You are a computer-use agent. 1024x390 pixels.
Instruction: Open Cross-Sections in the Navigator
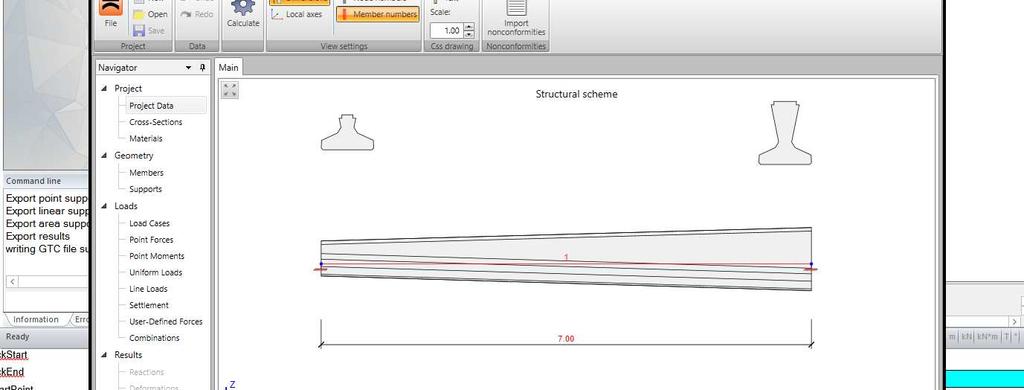tap(155, 122)
